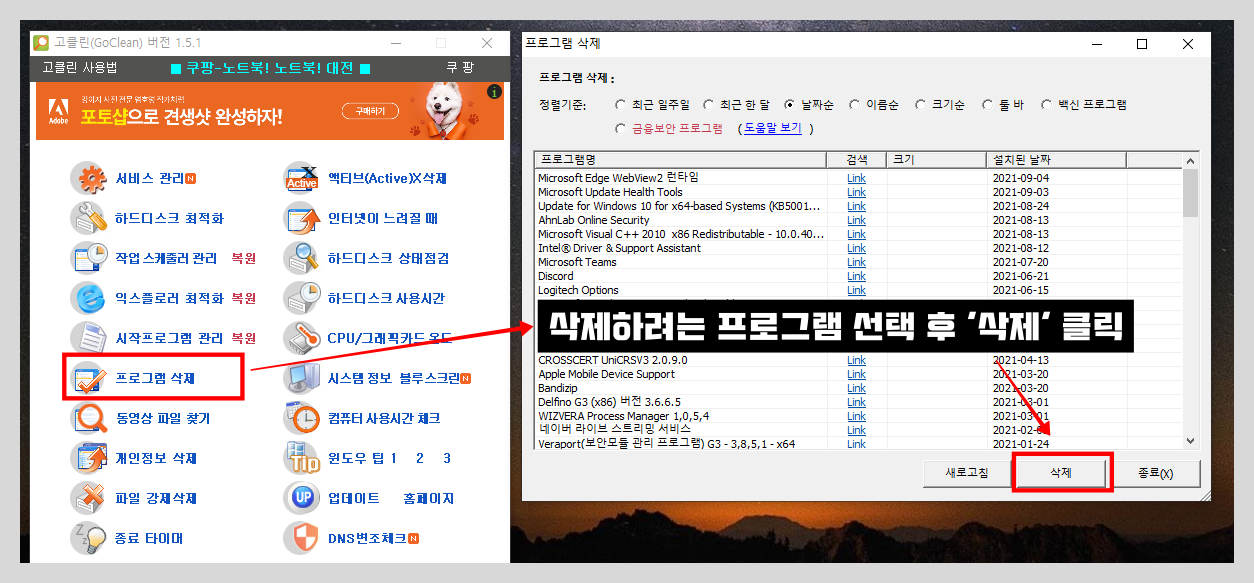
Task: Open 윈도우 팁 number 2
Action: pos(420,458)
